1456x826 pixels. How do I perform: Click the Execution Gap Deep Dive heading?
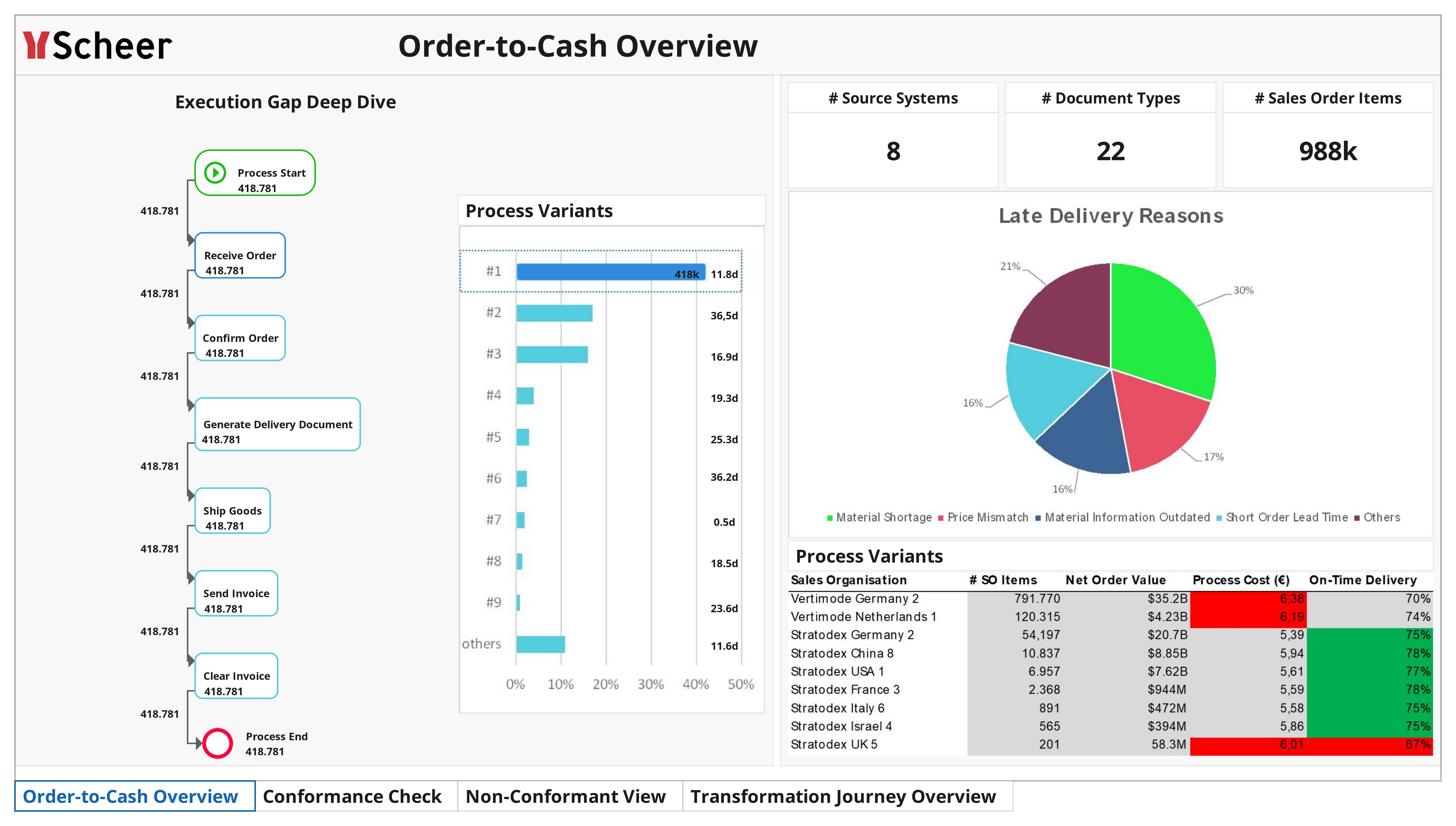click(285, 102)
